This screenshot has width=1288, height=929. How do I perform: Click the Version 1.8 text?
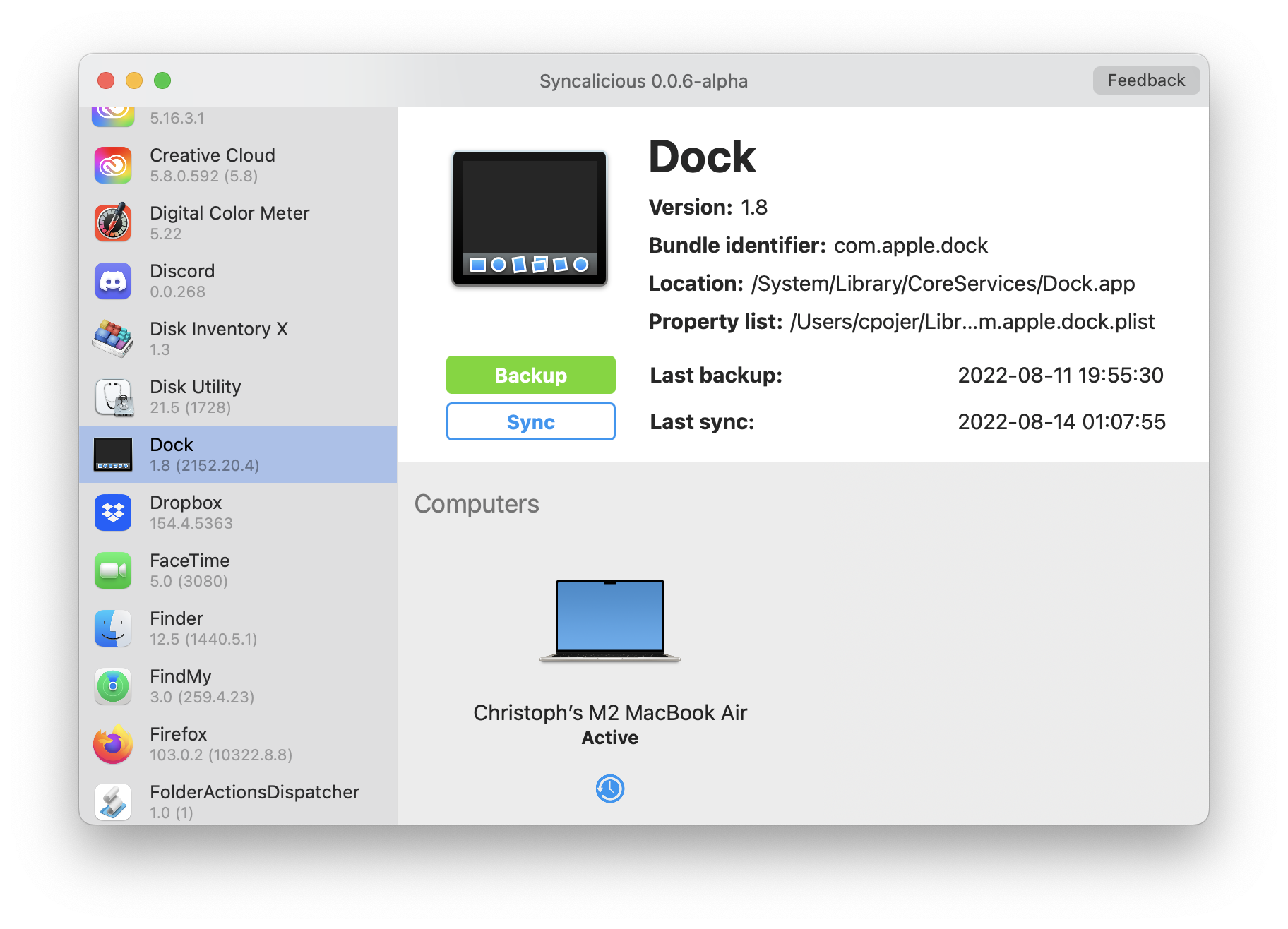(708, 208)
